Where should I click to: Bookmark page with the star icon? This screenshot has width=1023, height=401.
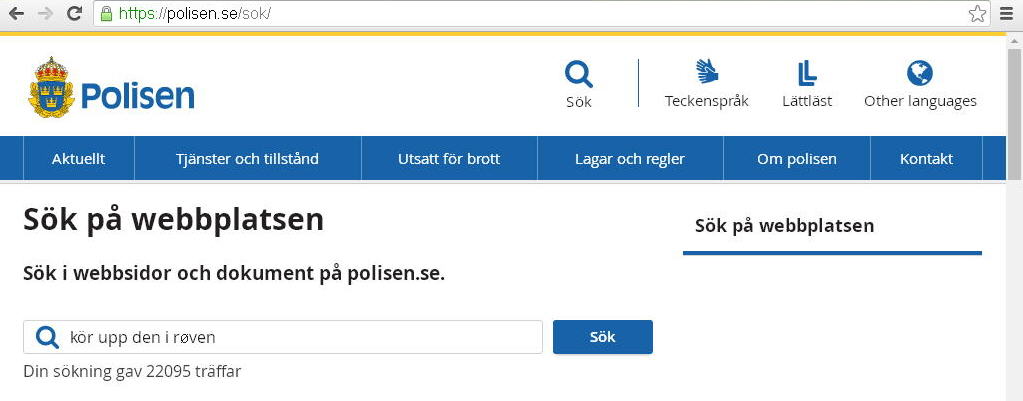click(977, 13)
